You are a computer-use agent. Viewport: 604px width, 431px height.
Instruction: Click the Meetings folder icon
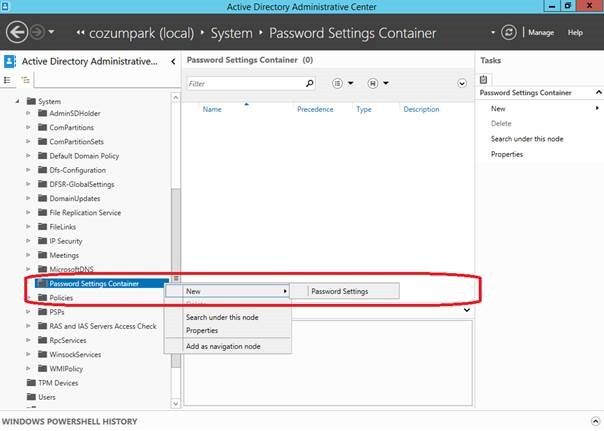pos(42,255)
